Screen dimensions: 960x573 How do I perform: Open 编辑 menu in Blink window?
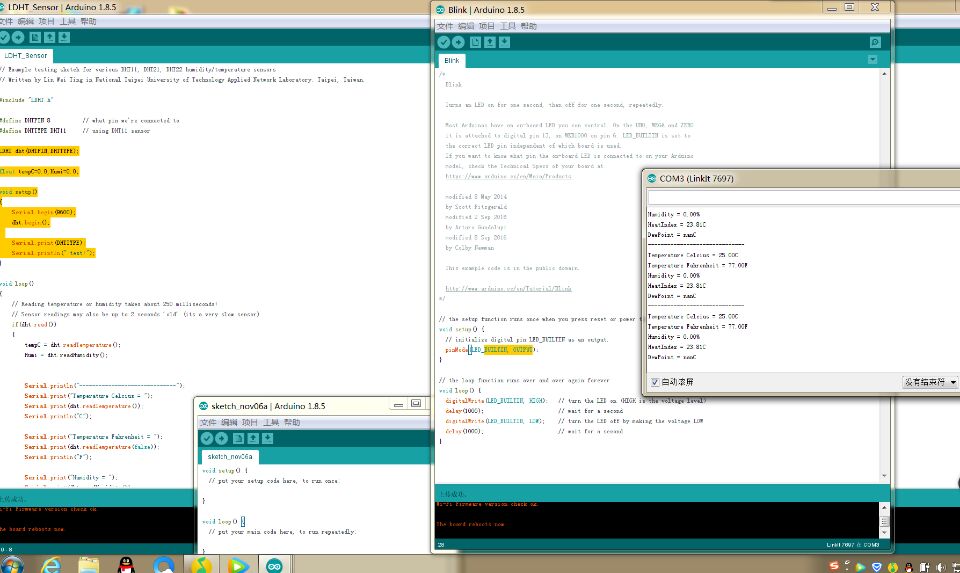click(x=466, y=26)
